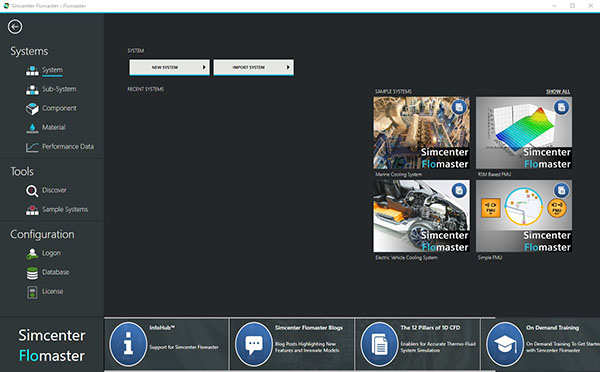Image resolution: width=600 pixels, height=372 pixels.
Task: Click the Marine Cooling System caption
Action: coord(398,174)
